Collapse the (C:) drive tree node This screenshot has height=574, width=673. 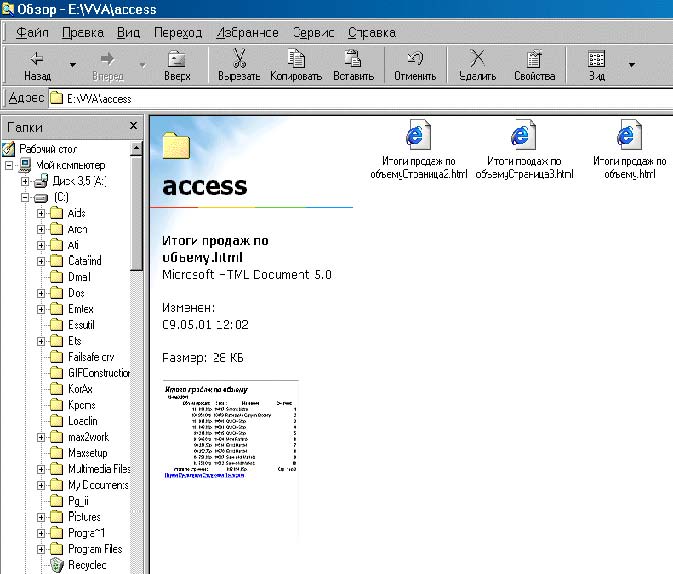click(26, 197)
